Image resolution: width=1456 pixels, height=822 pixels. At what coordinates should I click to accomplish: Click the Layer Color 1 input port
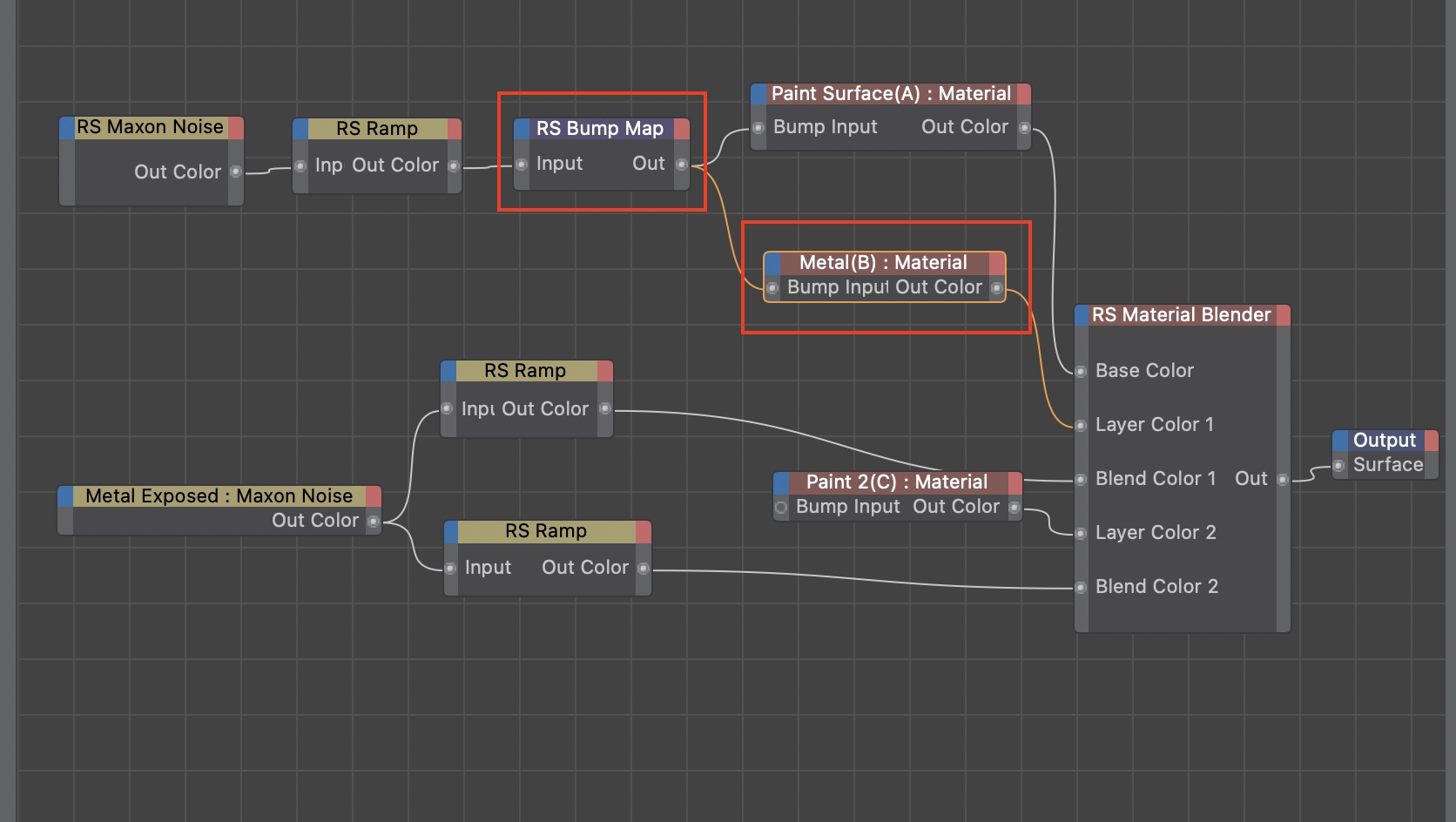pyautogui.click(x=1081, y=426)
